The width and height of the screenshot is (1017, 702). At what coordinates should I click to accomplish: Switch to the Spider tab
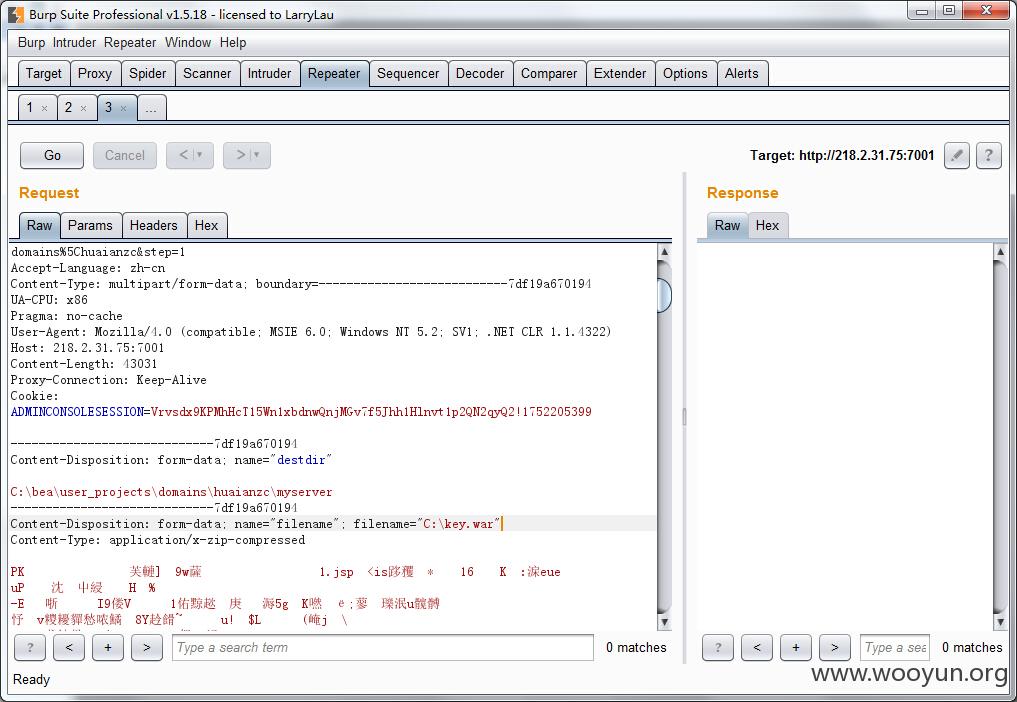tap(147, 73)
